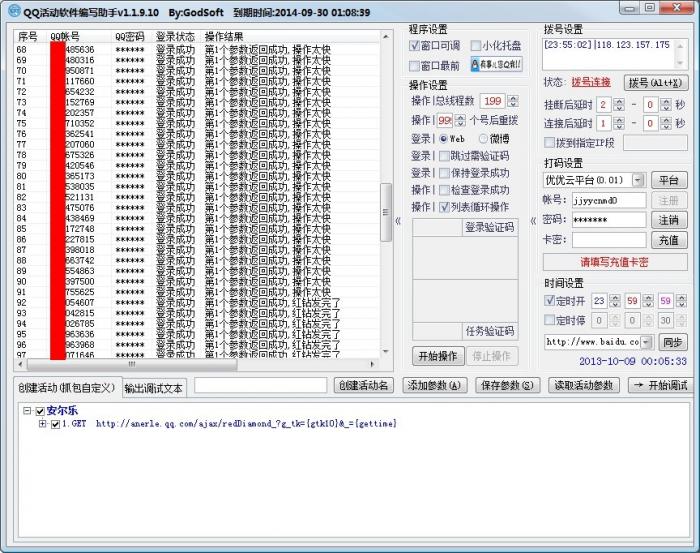Sort by 登录状态 column header
Viewport: 700px width, 553px height.
(x=175, y=37)
